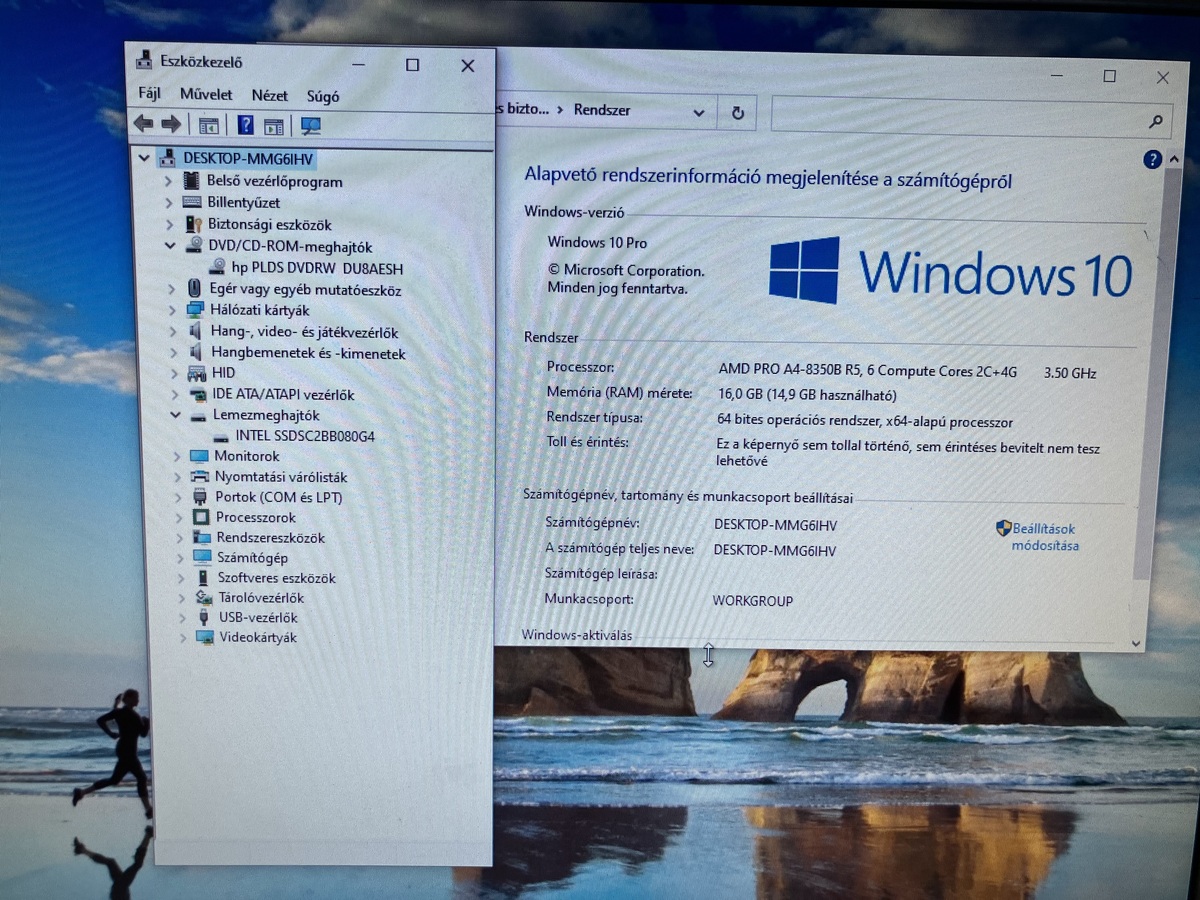Click the Hálózati kártyák network icon
The image size is (1200, 900).
pyautogui.click(x=195, y=310)
